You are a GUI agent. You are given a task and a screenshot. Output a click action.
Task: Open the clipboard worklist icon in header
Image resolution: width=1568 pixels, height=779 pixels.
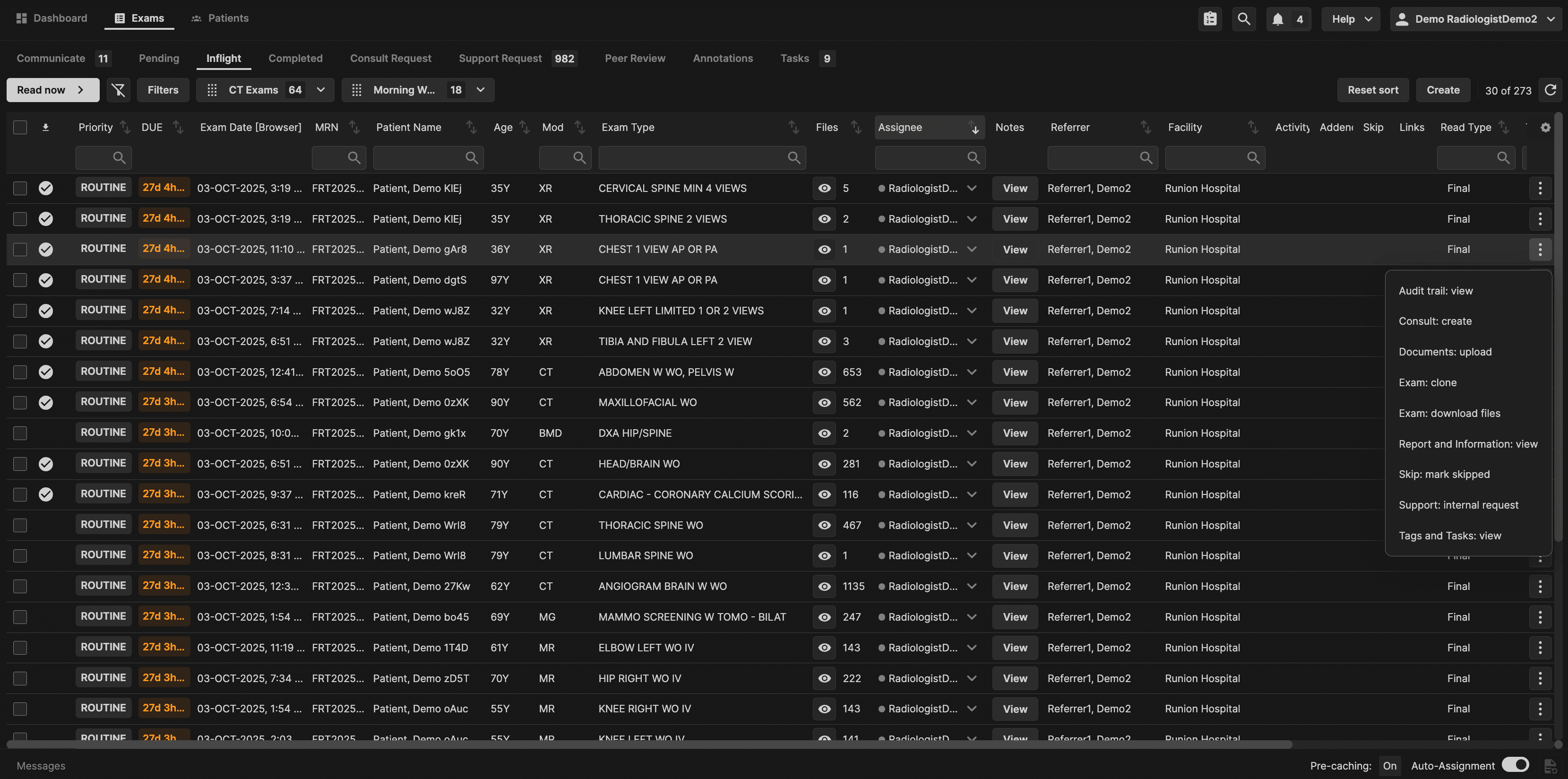click(x=1209, y=19)
